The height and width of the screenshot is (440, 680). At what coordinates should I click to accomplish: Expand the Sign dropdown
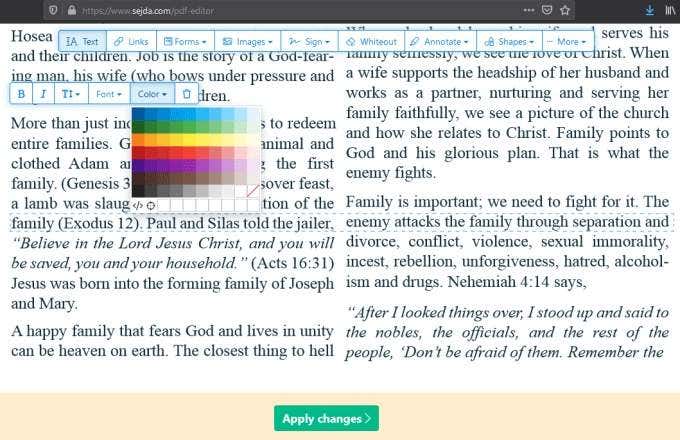click(x=309, y=42)
